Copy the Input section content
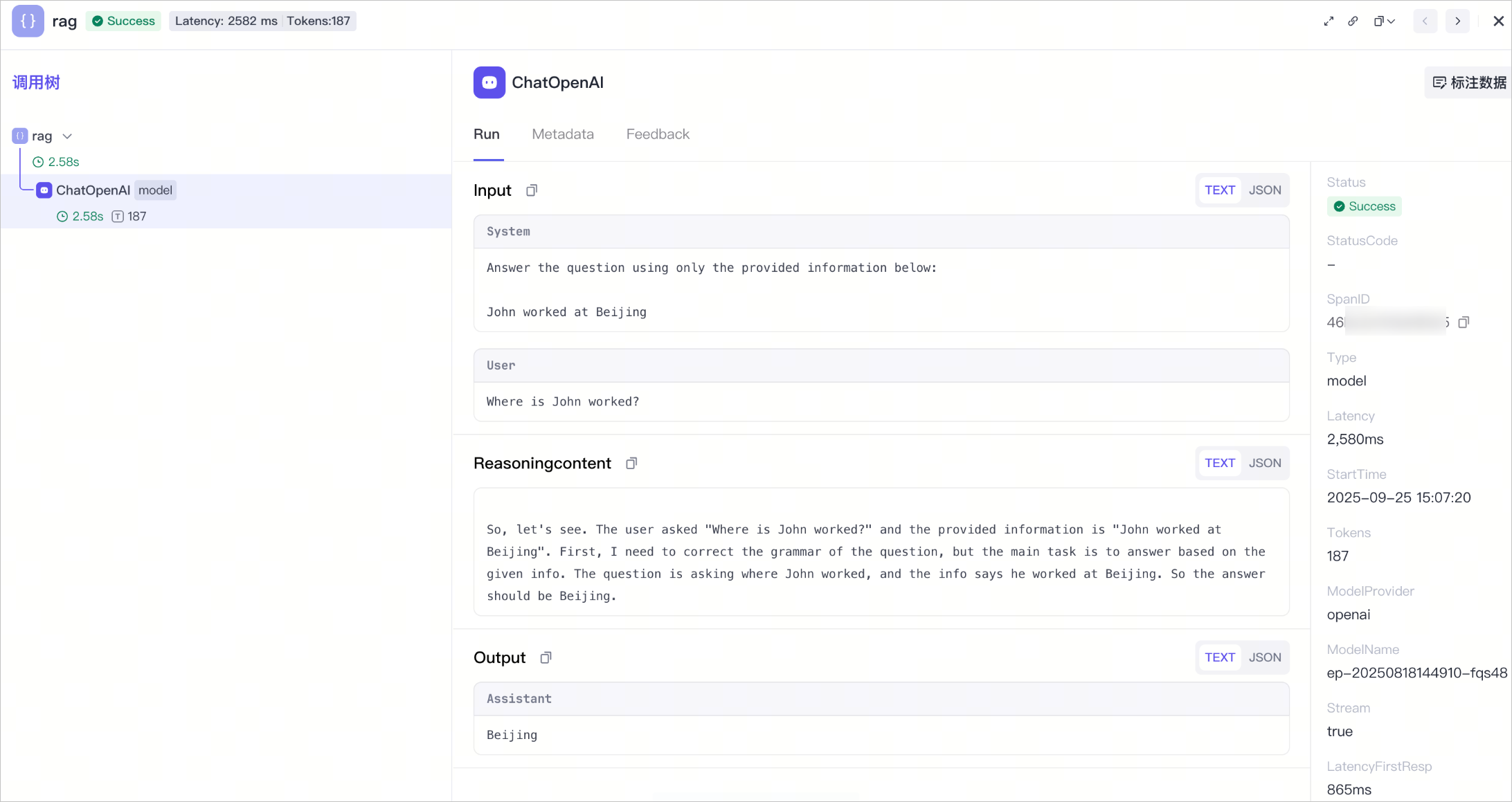 [532, 190]
